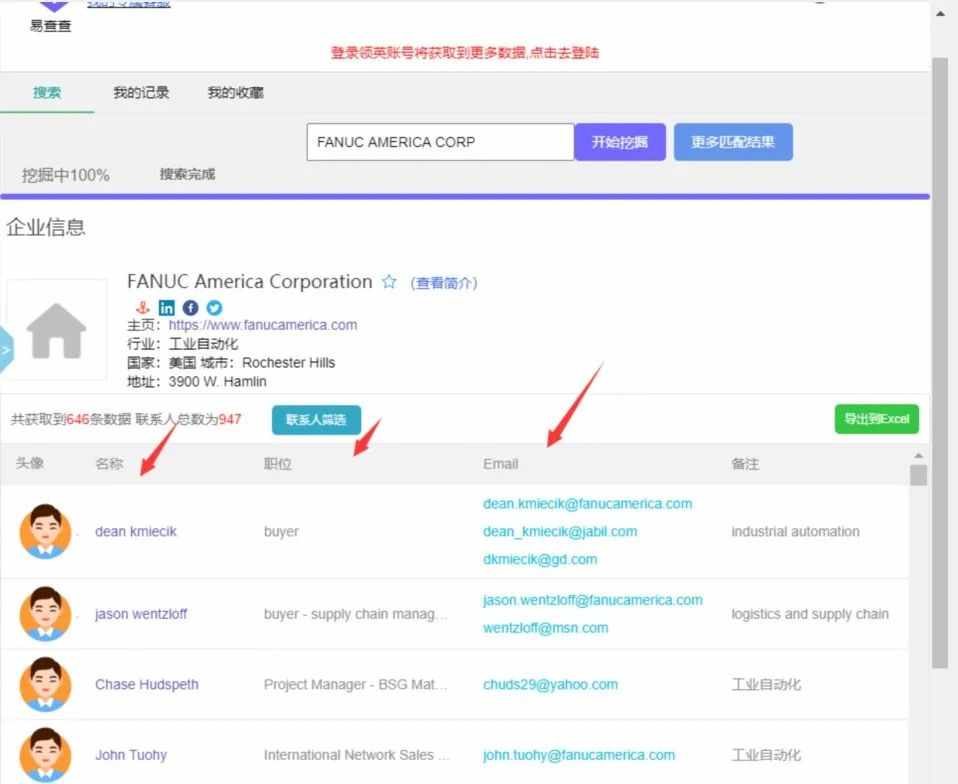Click email wentzloff@msn.com
The height and width of the screenshot is (784, 958).
(545, 628)
